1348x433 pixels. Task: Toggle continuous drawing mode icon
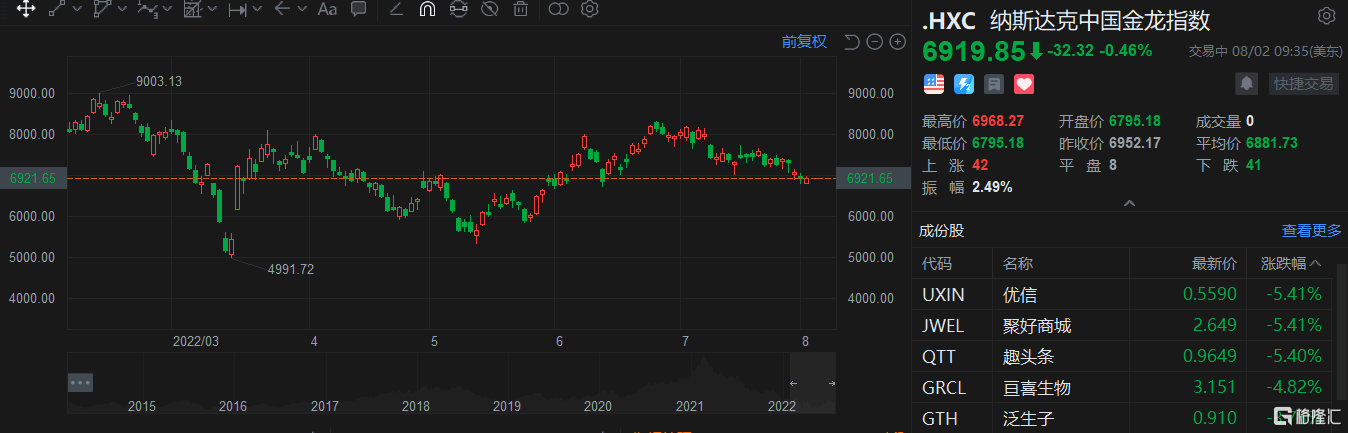coord(458,10)
